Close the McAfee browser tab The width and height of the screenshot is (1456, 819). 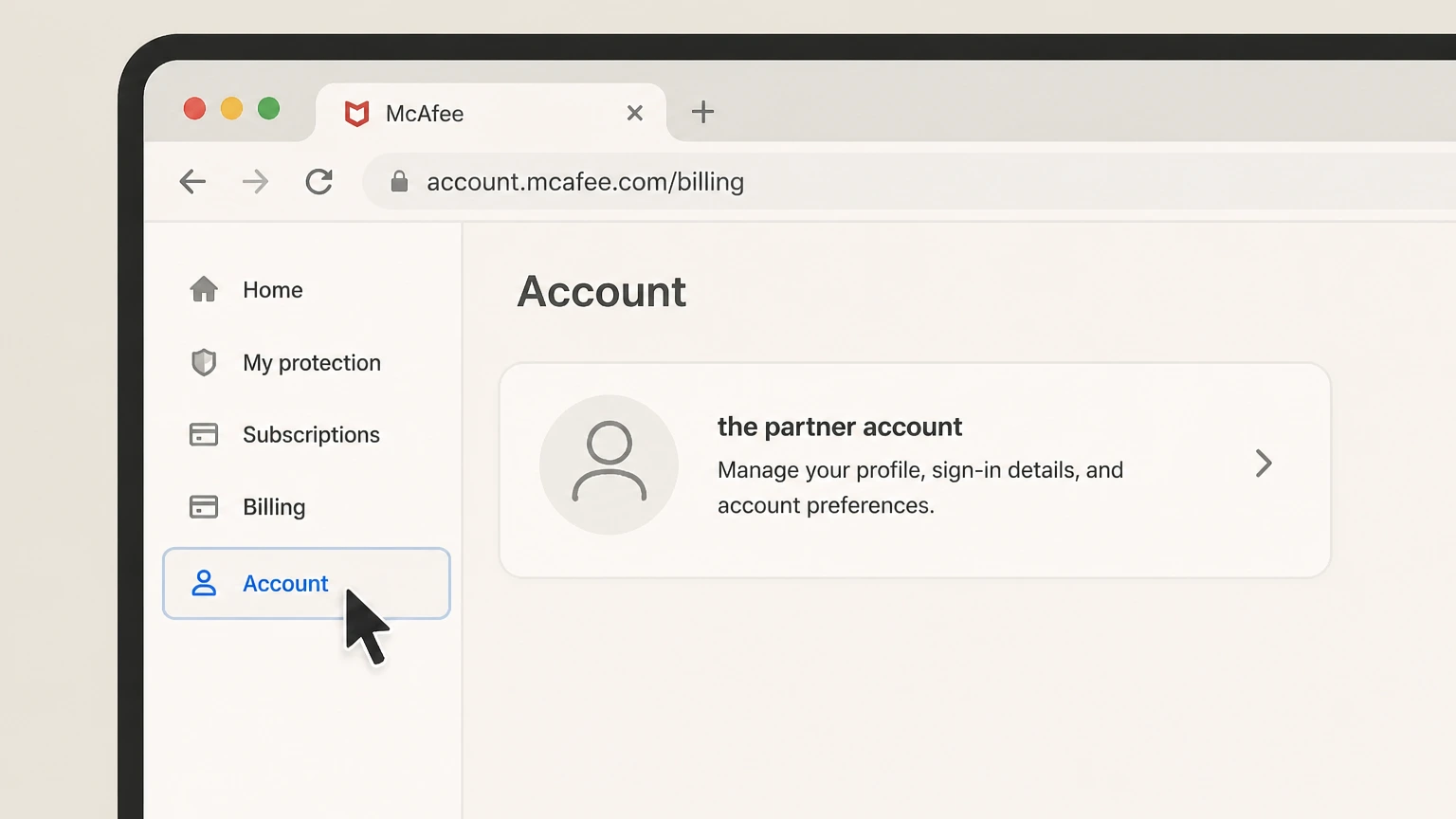(x=635, y=113)
